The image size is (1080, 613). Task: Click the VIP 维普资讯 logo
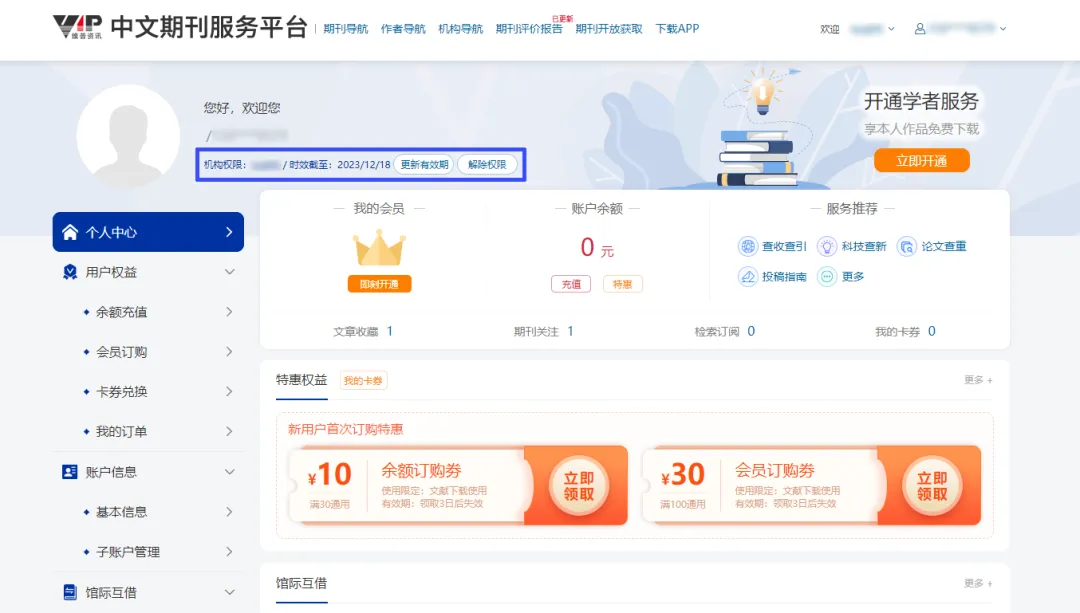coord(78,27)
